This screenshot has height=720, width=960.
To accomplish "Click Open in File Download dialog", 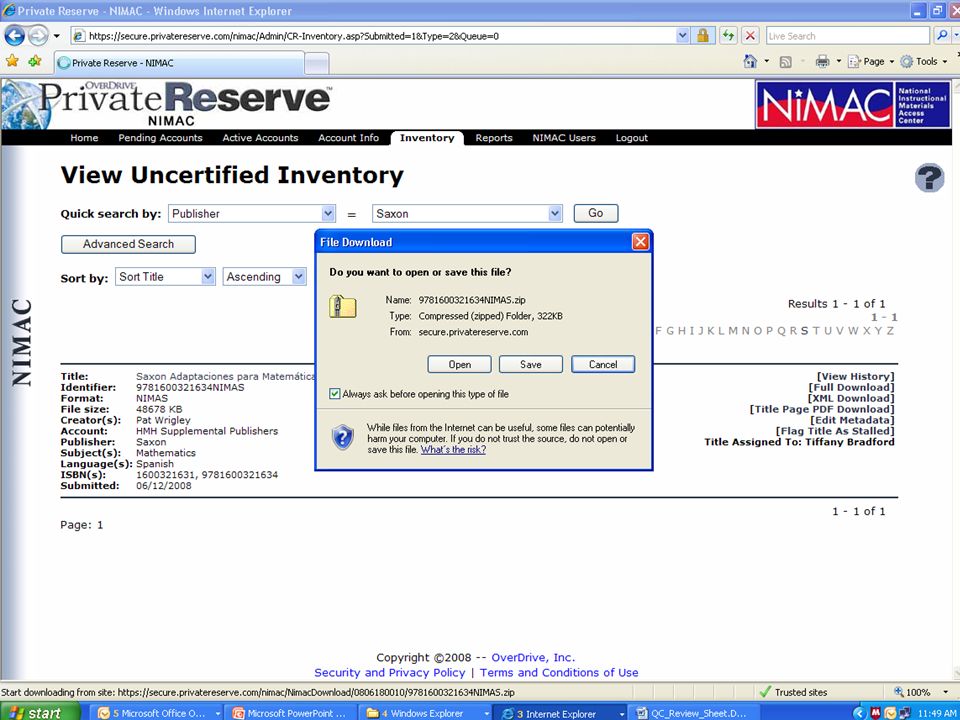I will coord(459,364).
